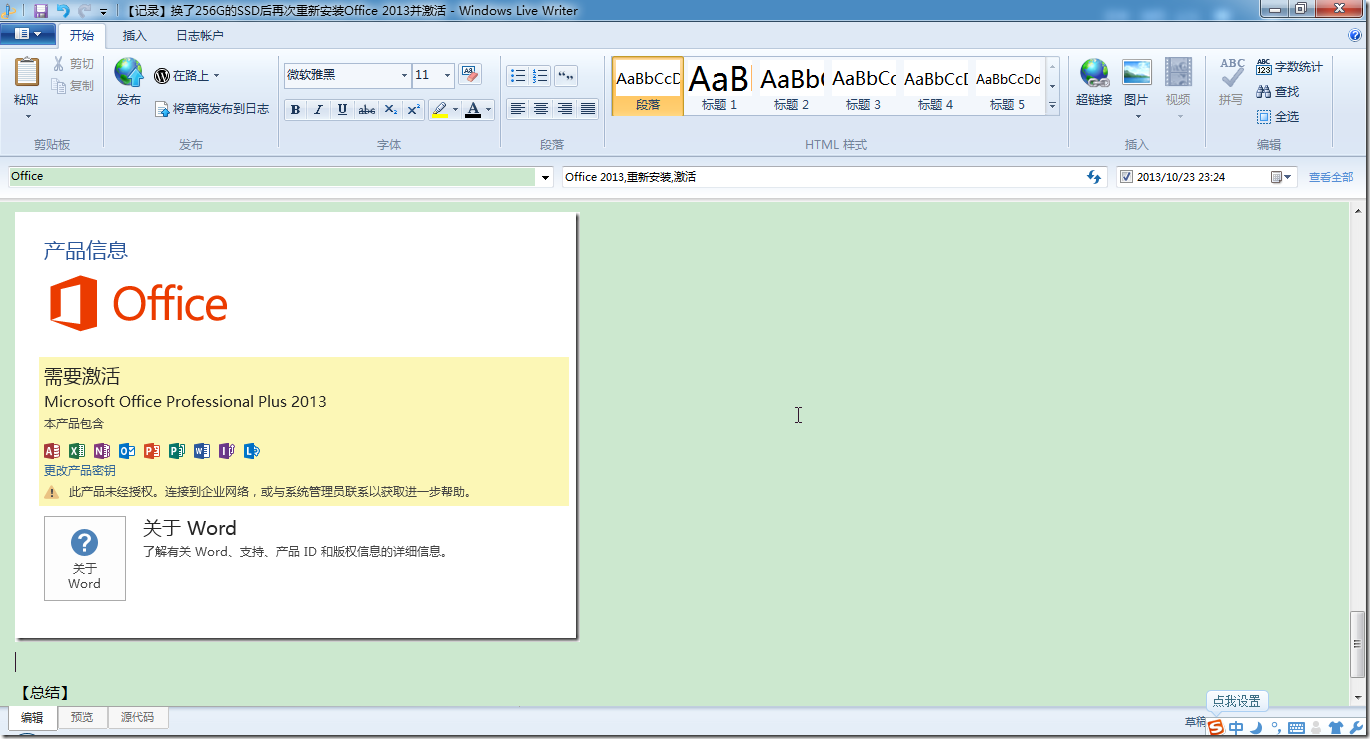The height and width of the screenshot is (739, 1370).
Task: Open IME skin shirt icon
Action: (x=1335, y=728)
